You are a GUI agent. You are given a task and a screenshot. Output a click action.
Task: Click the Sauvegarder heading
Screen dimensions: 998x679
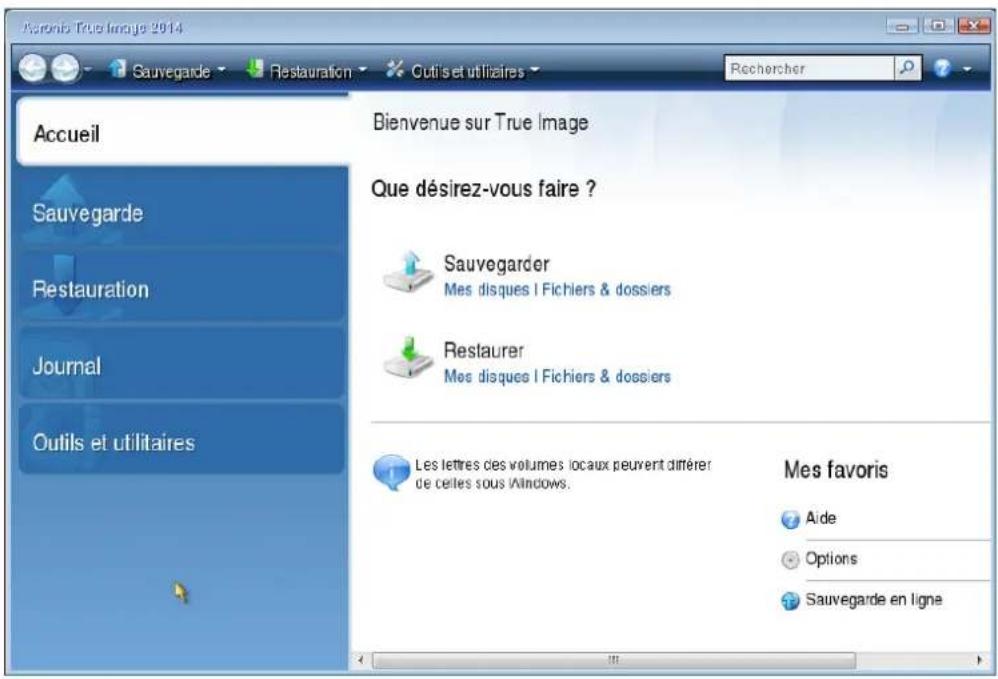(x=496, y=263)
